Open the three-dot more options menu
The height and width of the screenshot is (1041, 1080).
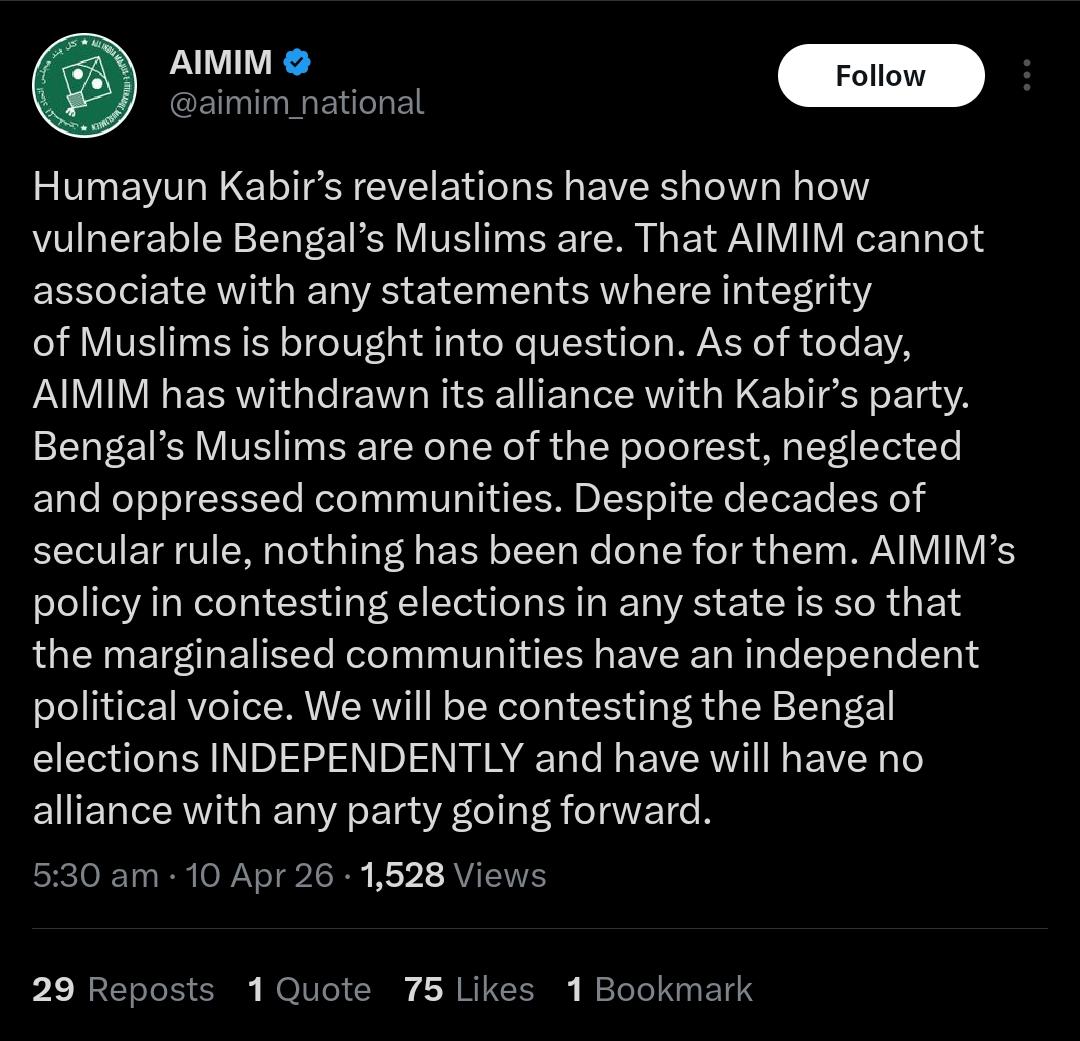1027,76
